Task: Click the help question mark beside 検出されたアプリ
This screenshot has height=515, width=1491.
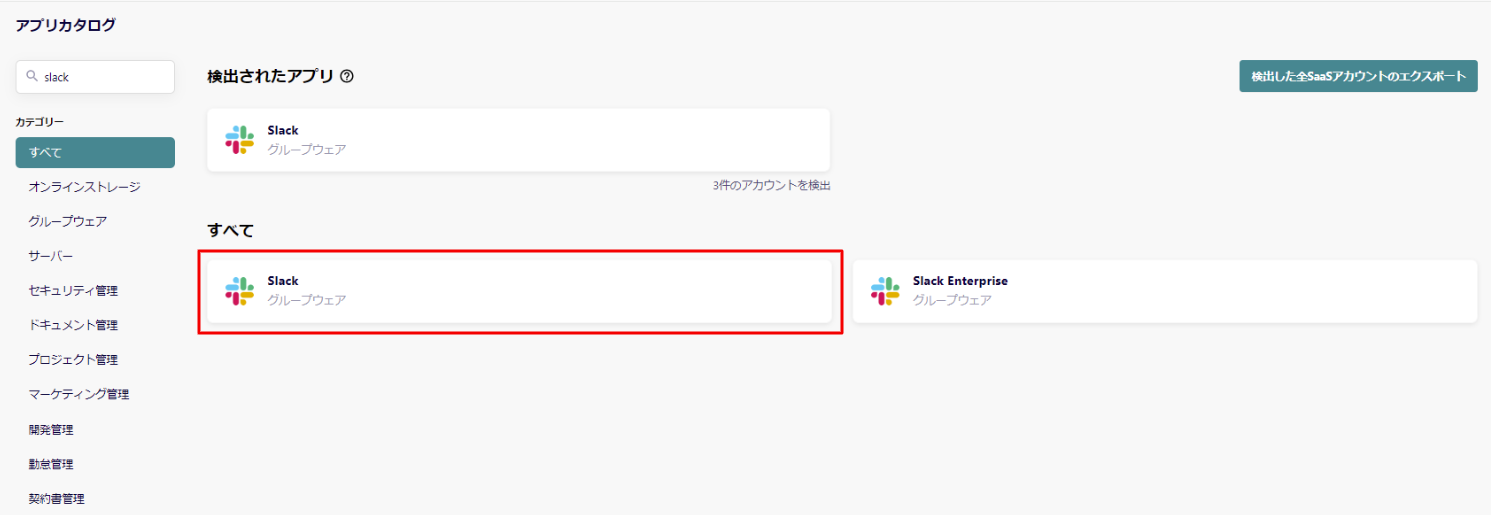Action: (347, 76)
